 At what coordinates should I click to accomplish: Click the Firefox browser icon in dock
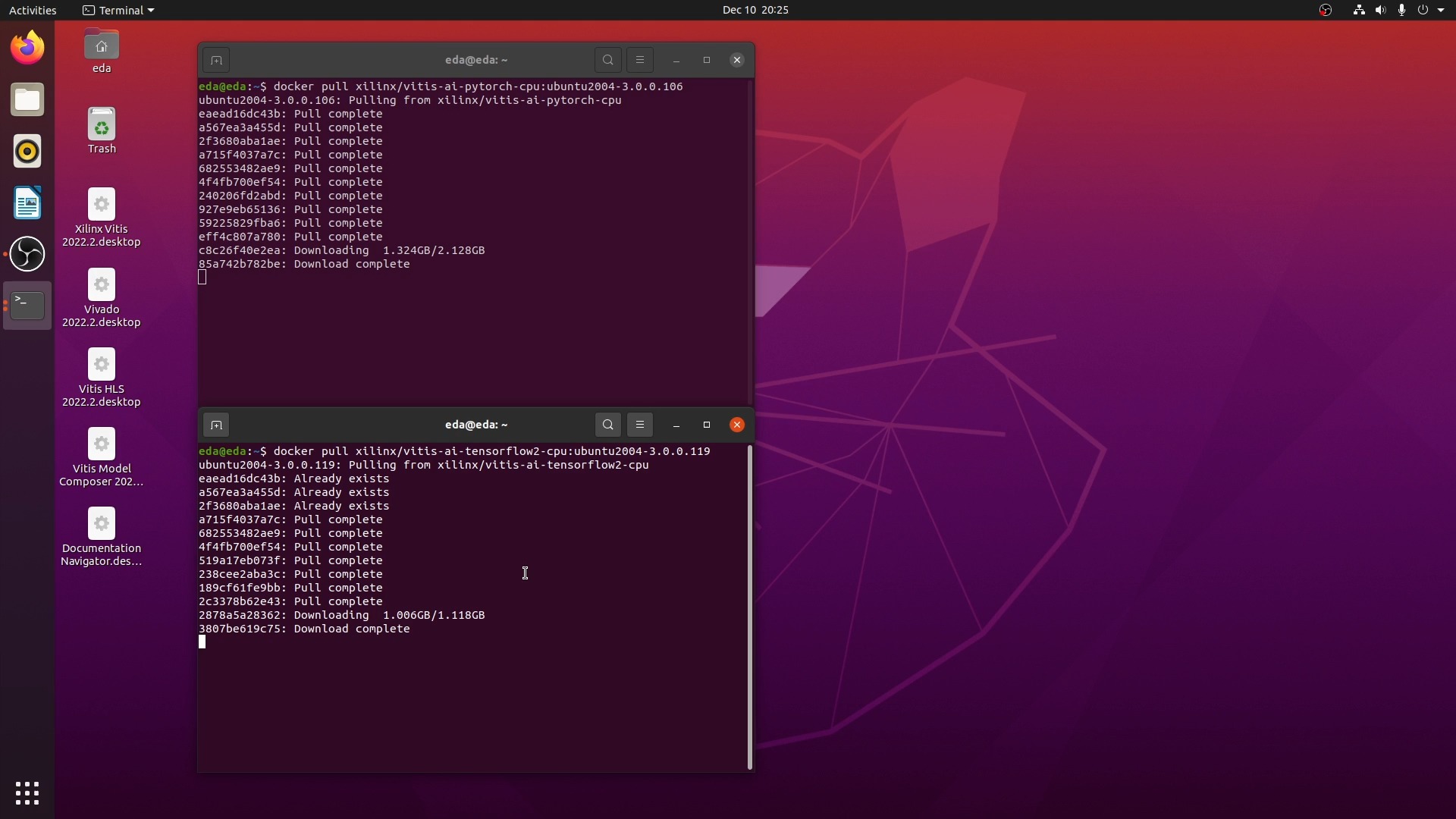27,47
